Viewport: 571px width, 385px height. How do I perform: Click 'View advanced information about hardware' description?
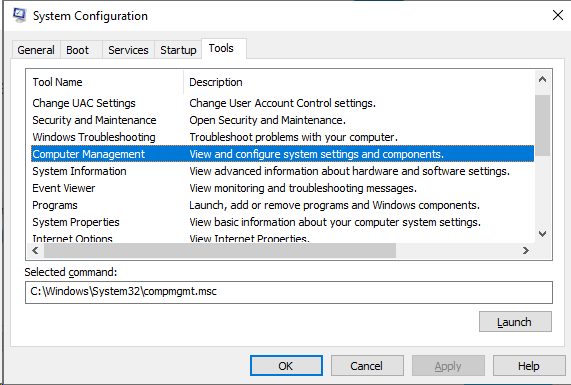pos(350,171)
